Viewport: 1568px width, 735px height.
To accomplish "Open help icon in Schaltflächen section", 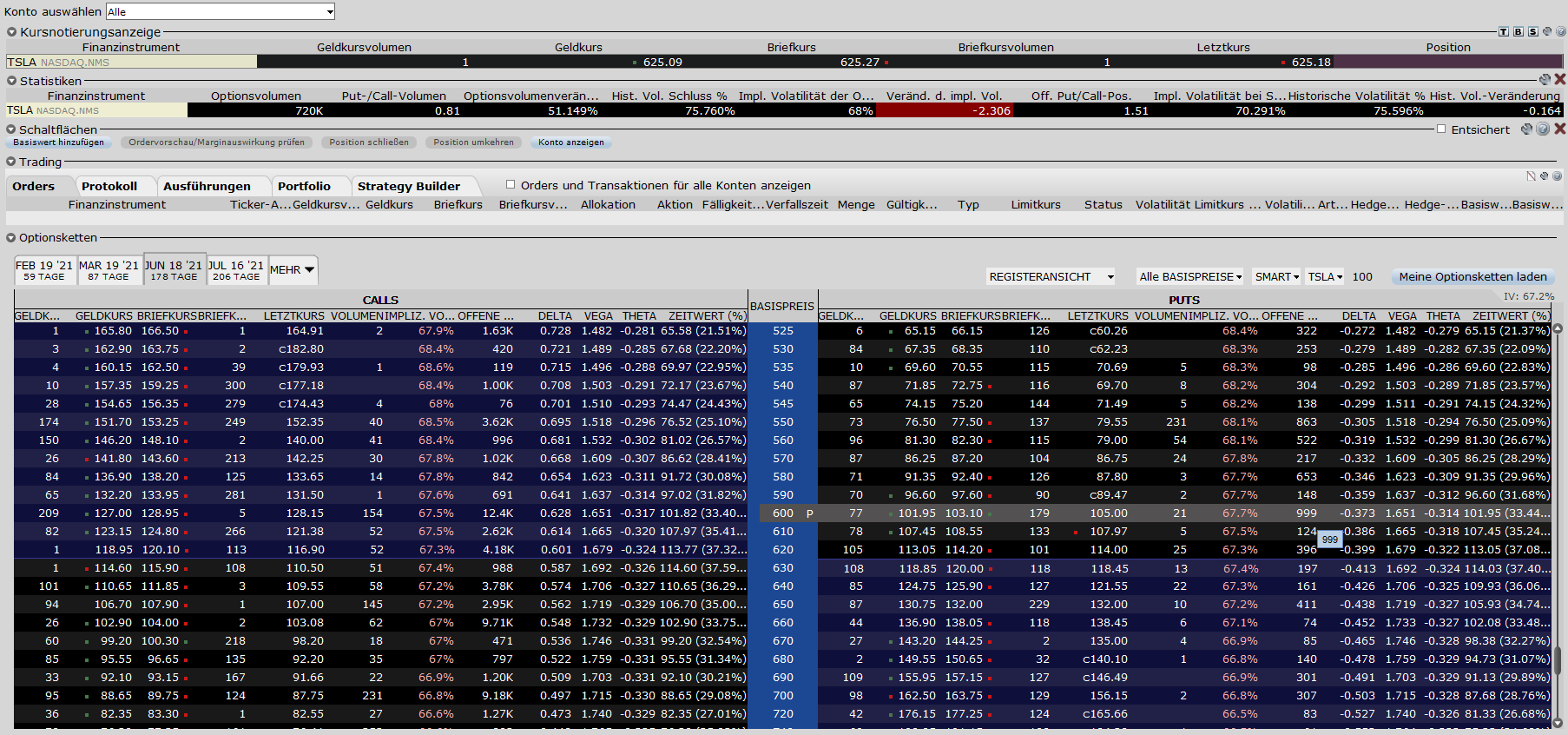I will pyautogui.click(x=1543, y=129).
